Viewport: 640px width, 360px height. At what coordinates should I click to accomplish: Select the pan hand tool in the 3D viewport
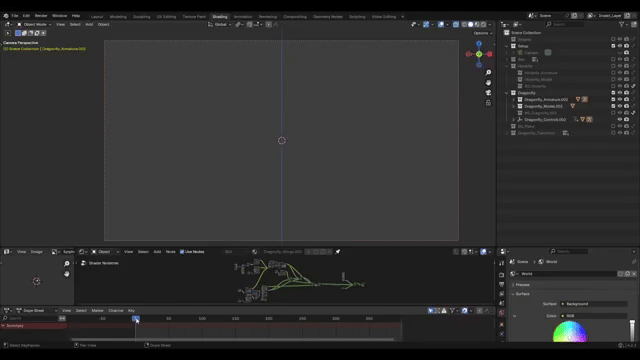pos(488,83)
